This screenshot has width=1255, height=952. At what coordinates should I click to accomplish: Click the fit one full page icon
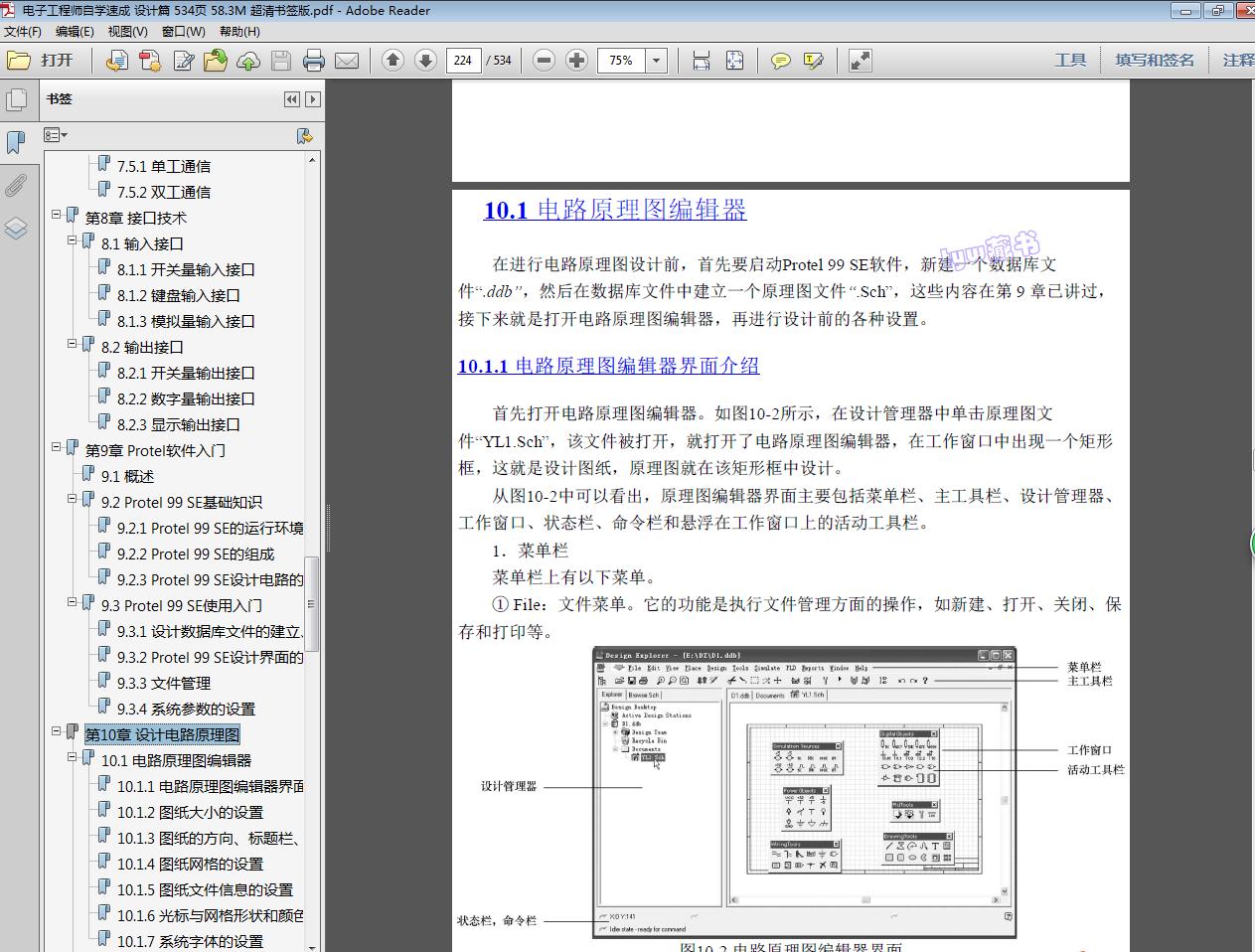pyautogui.click(x=734, y=61)
